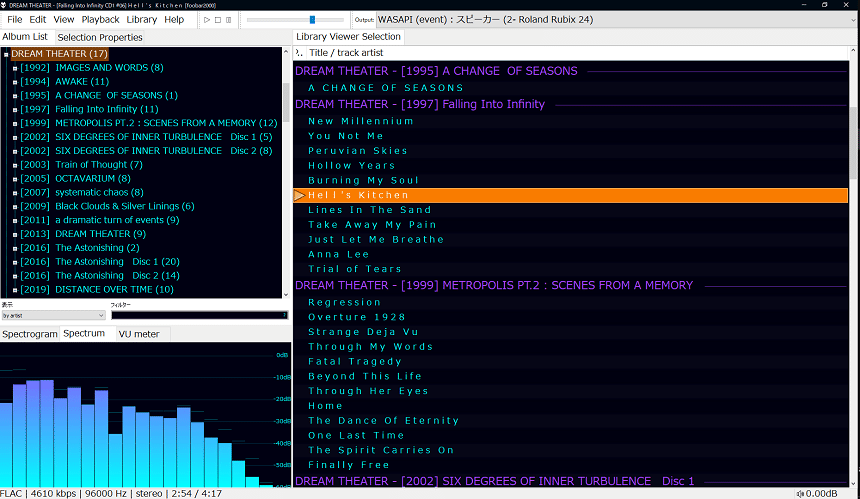Select [2019] DISTANCE OVER TIME (10)
This screenshot has width=860, height=499.
(x=97, y=290)
